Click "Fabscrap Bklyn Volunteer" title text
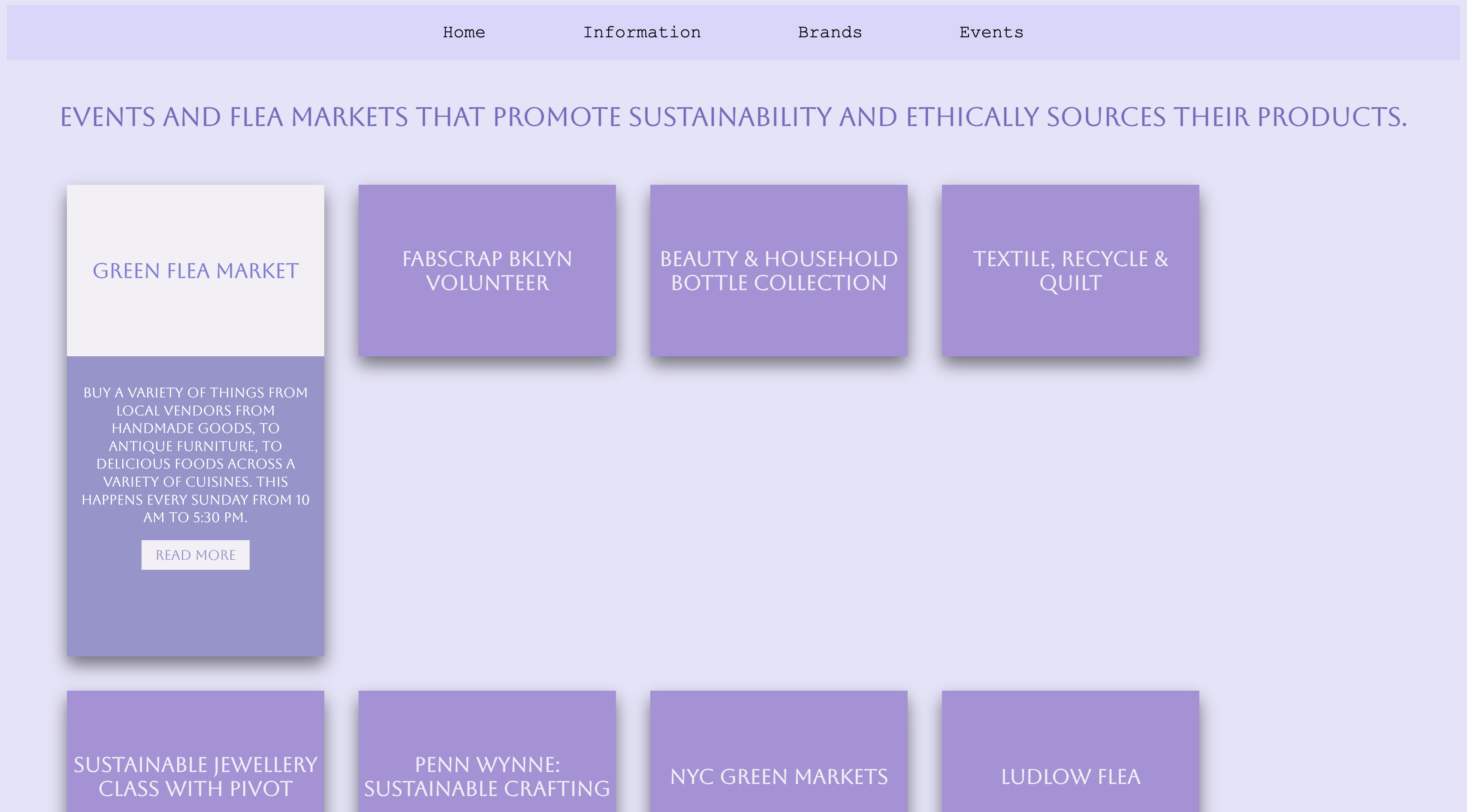The image size is (1467, 812). coord(487,271)
